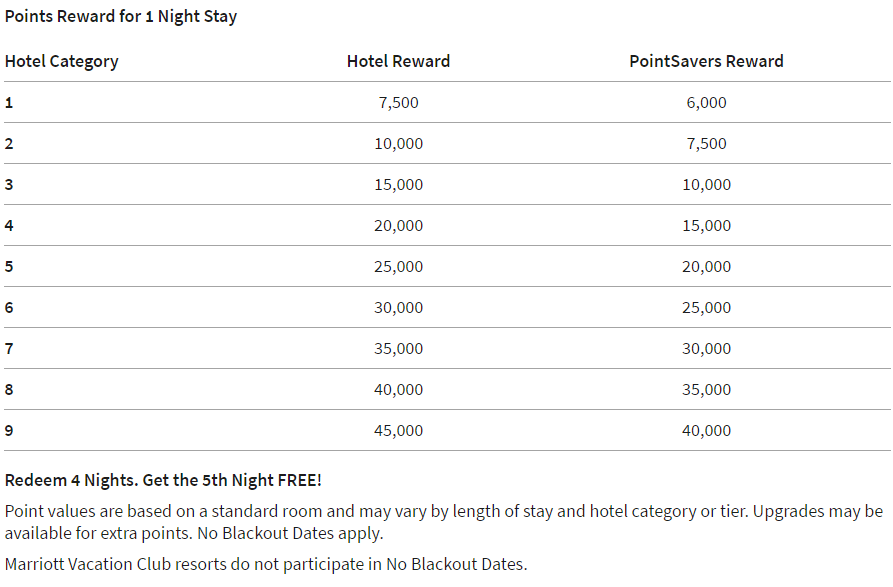Click the category 3 PointSavers 10,000 value

(706, 184)
